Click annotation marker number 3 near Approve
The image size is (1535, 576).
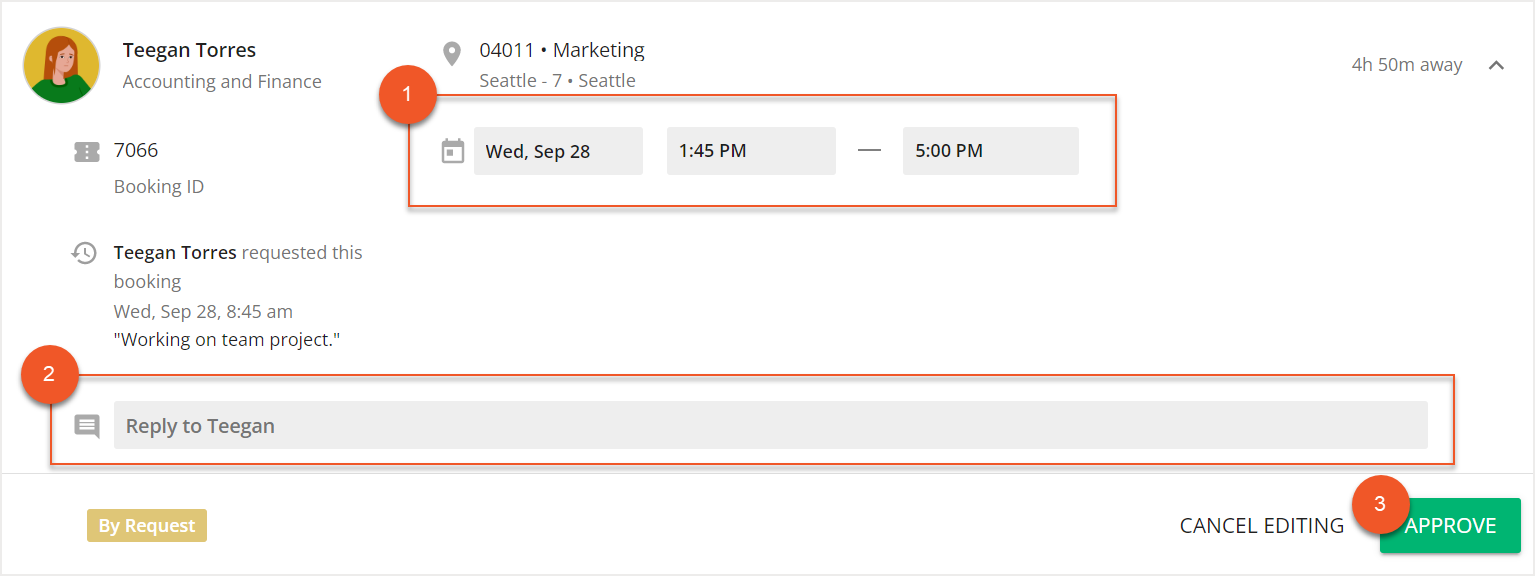tap(1381, 505)
